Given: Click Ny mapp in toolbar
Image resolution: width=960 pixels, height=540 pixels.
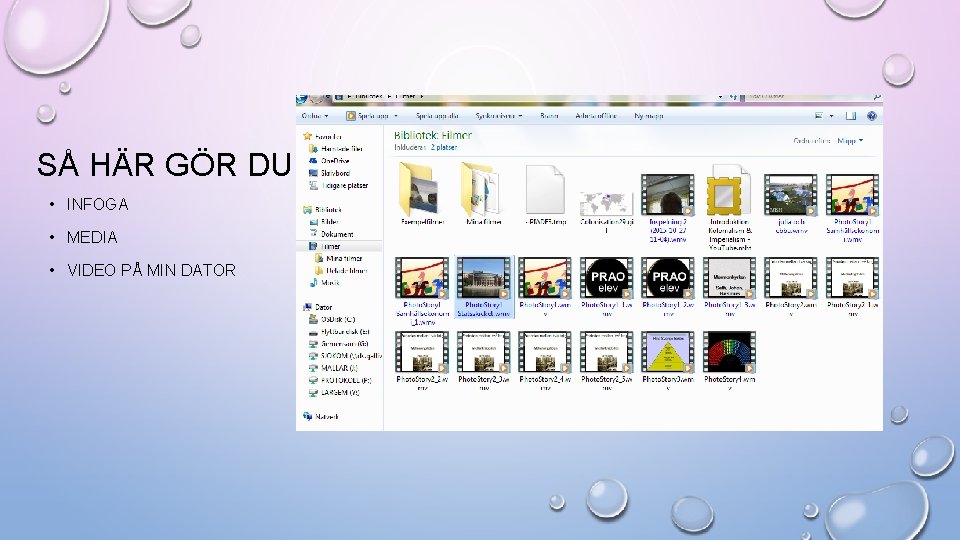Looking at the screenshot, I should [x=648, y=116].
